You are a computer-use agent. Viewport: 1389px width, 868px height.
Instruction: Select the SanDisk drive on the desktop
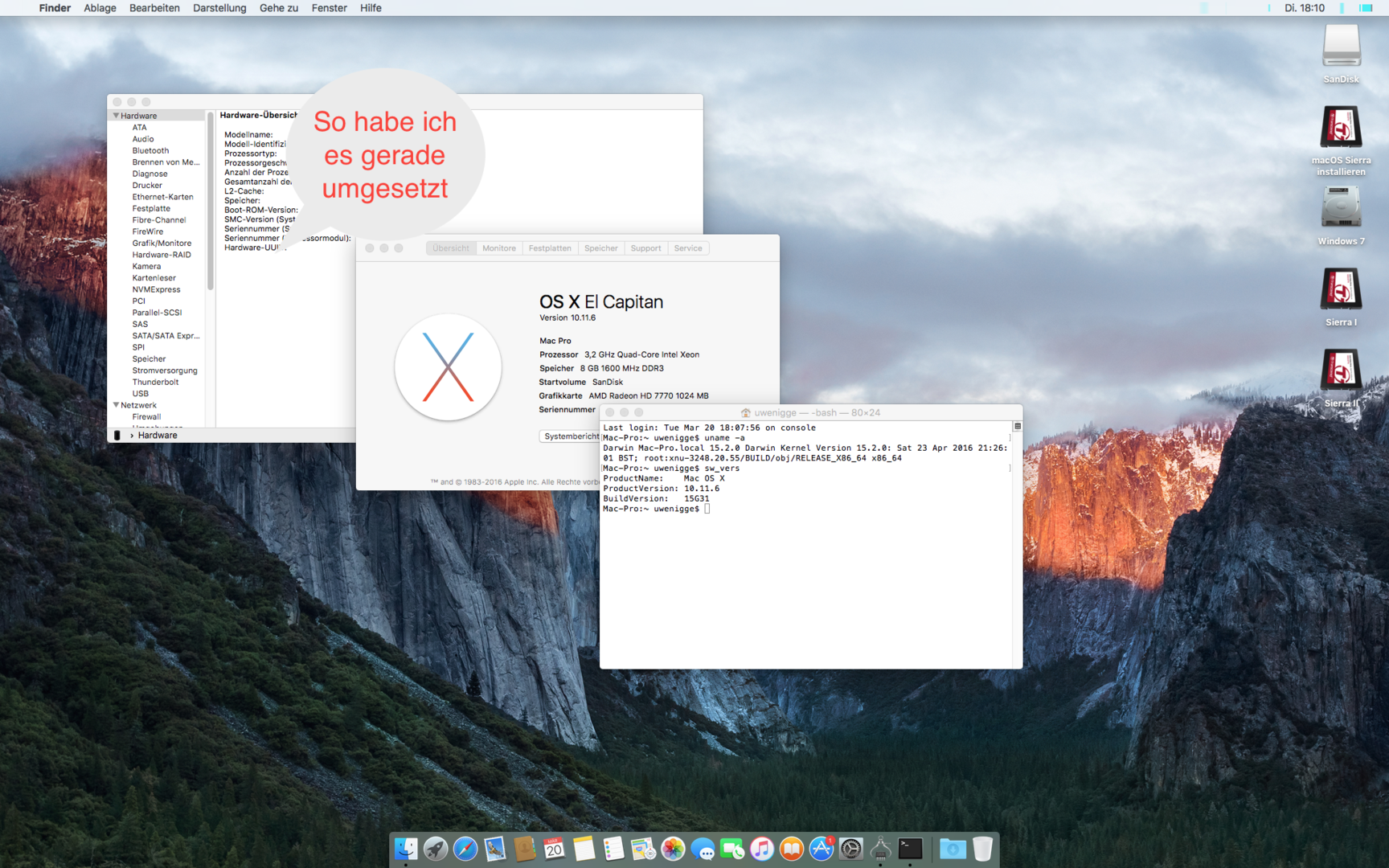point(1341,53)
